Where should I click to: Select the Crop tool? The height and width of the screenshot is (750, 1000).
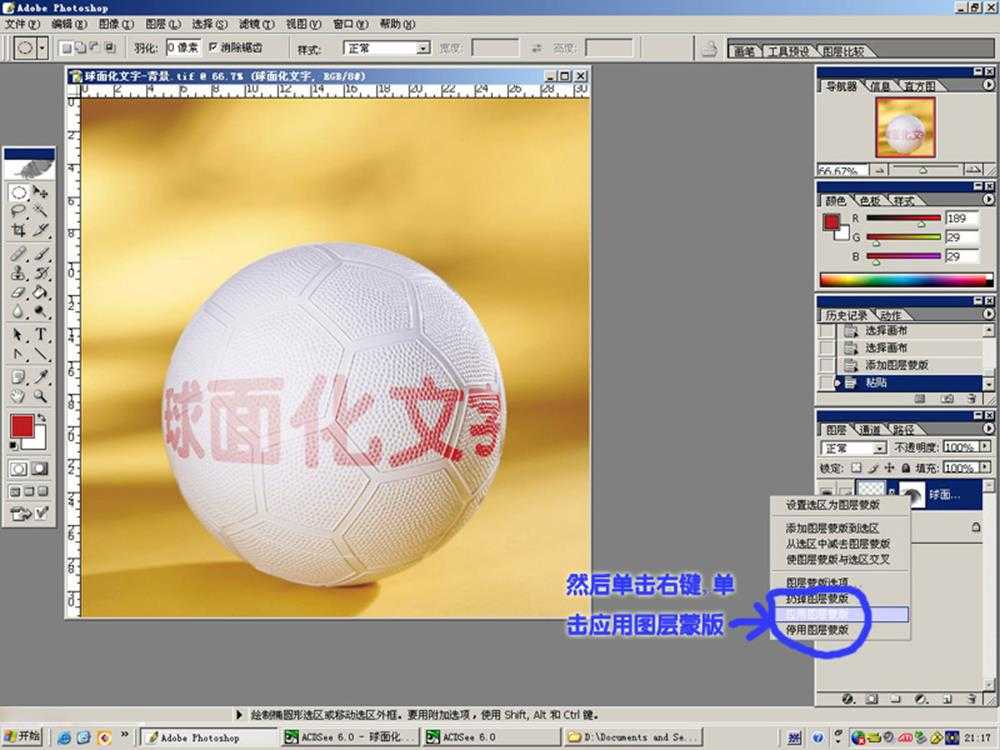click(x=18, y=230)
